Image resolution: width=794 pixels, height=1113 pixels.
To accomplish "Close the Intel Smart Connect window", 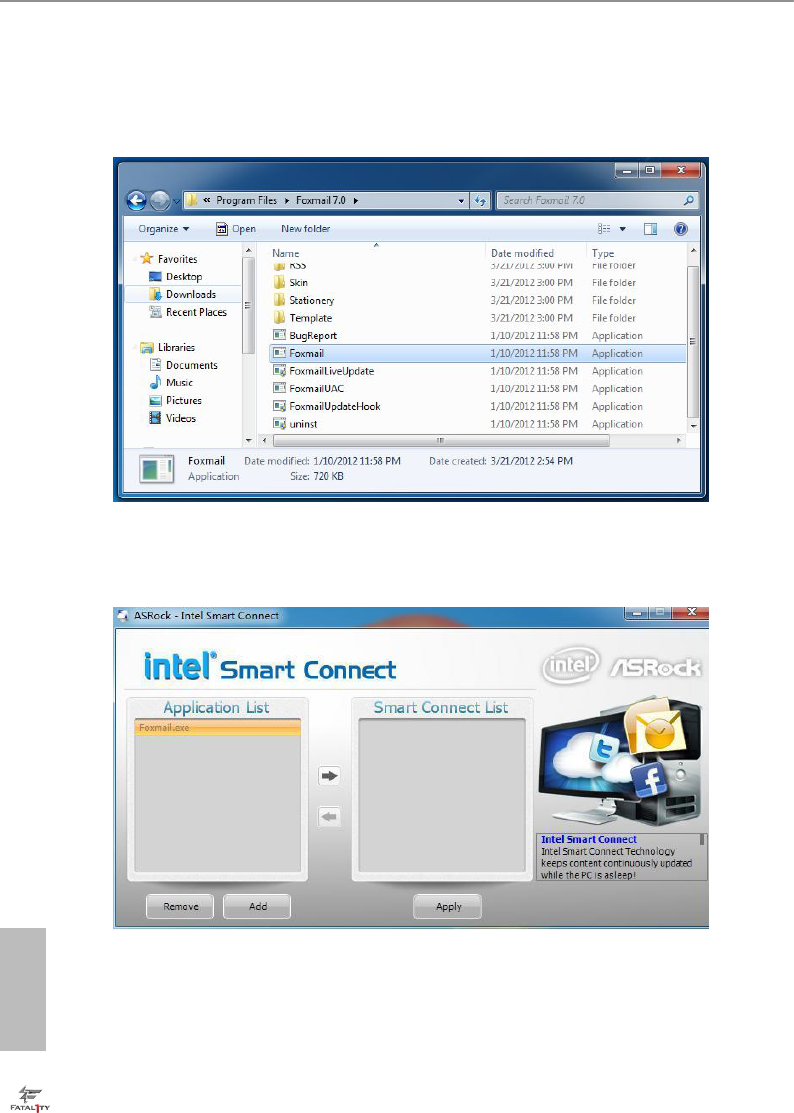I will point(691,613).
